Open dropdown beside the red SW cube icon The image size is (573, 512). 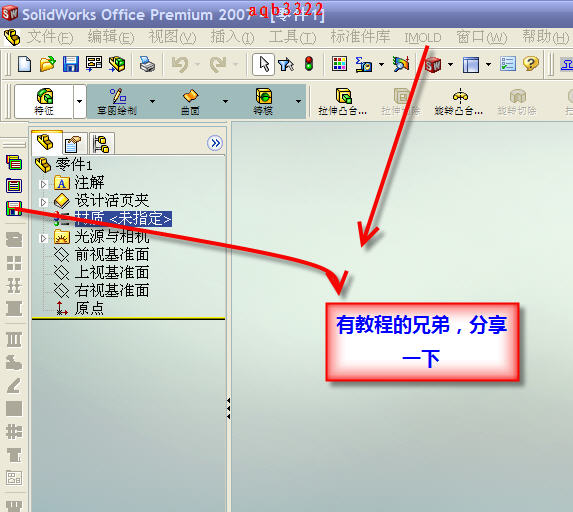[451, 65]
